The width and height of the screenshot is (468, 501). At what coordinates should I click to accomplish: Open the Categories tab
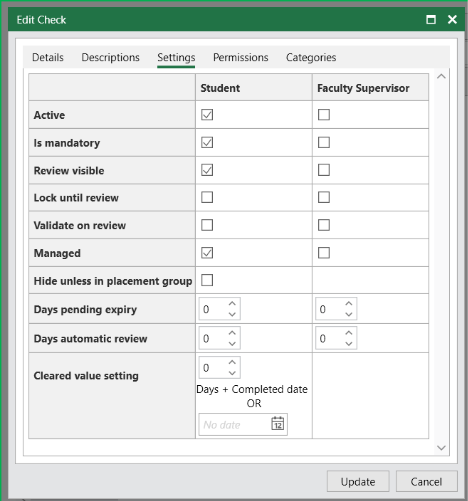311,57
